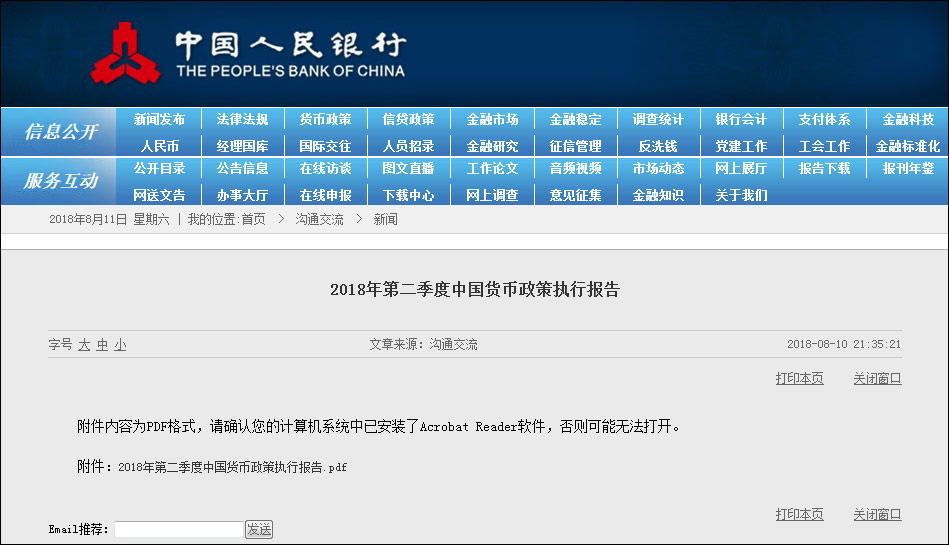Click 首页 in the breadcrumb

pyautogui.click(x=253, y=219)
